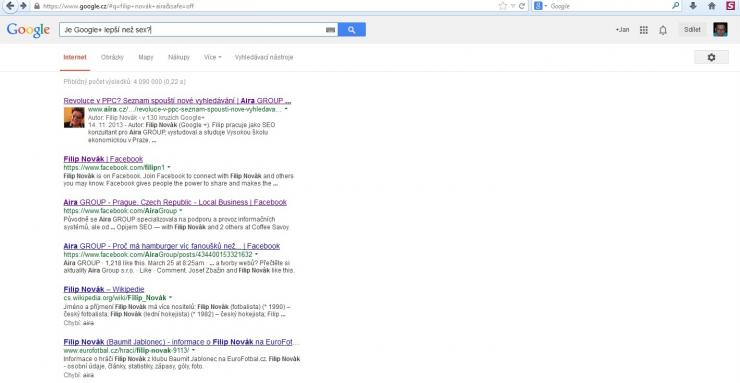Viewport: 740px width, 383px height.
Task: Open downloads arrow icon in toolbar
Action: [693, 6]
